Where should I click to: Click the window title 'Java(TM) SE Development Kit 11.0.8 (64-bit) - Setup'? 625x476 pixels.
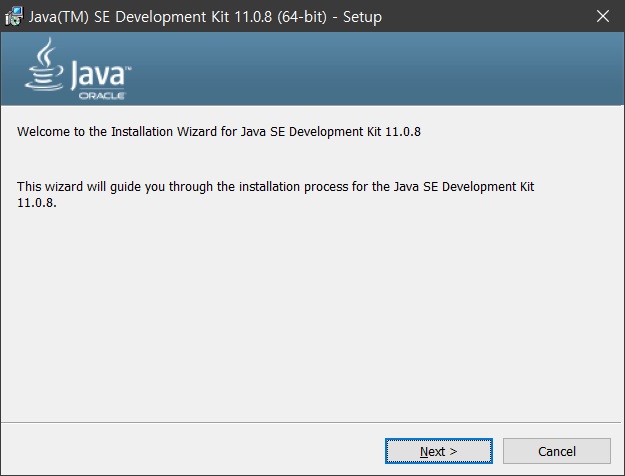(205, 17)
